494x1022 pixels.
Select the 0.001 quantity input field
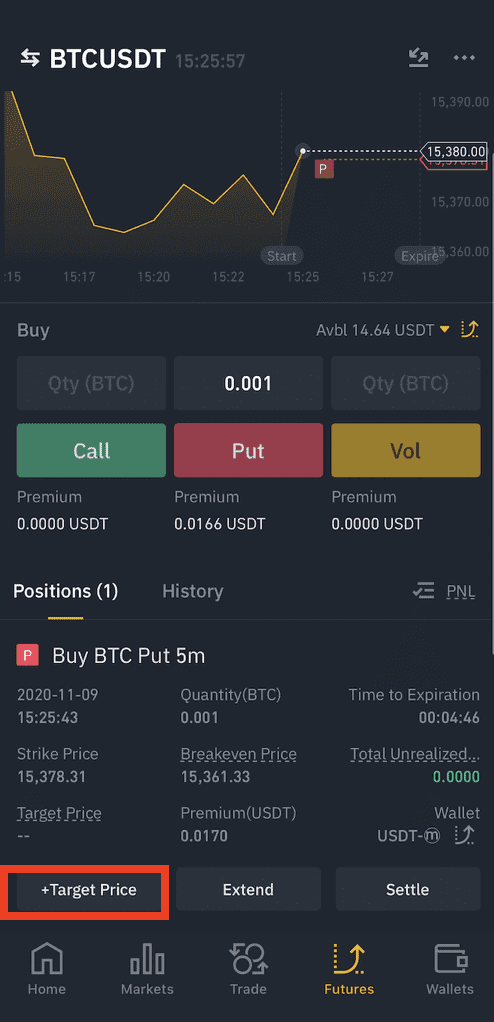point(248,383)
